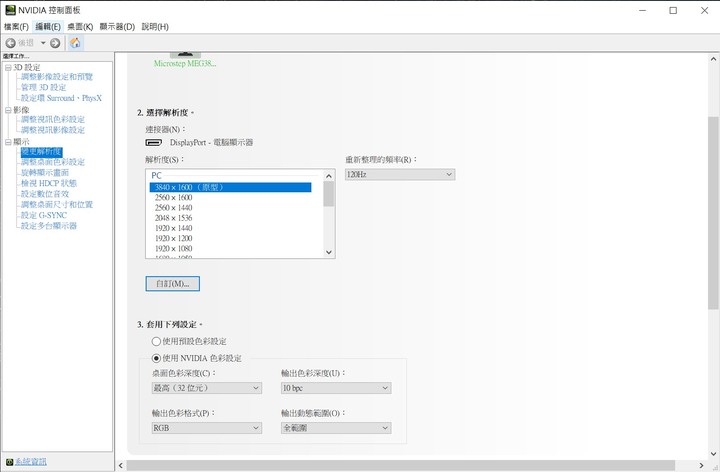Image resolution: width=720 pixels, height=472 pixels.
Task: Open 設定數位音效 in the tree
Action: 45,194
